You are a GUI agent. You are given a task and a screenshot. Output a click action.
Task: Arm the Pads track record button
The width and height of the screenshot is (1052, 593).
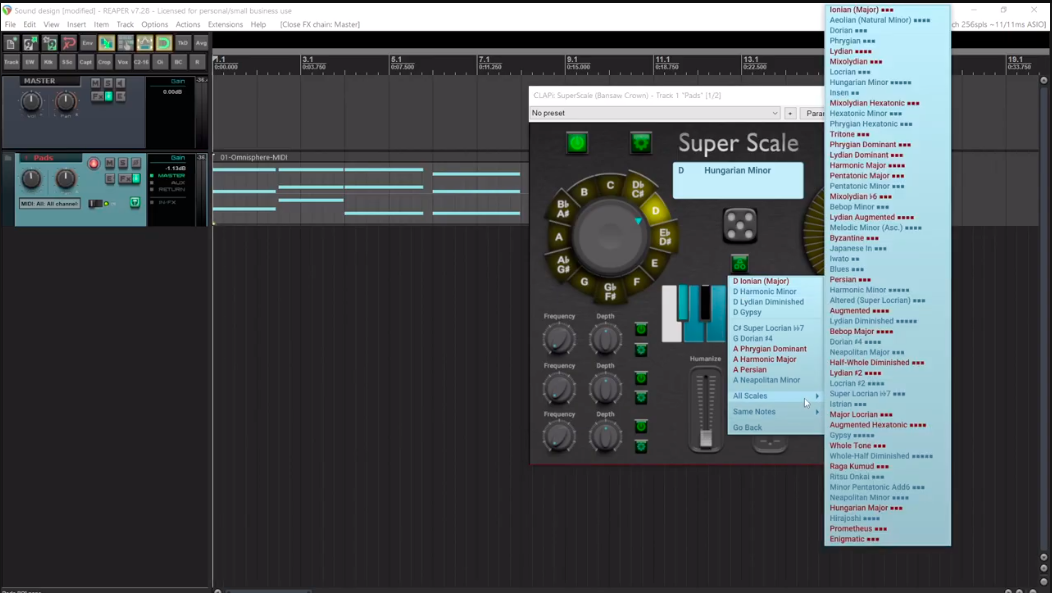pos(93,163)
